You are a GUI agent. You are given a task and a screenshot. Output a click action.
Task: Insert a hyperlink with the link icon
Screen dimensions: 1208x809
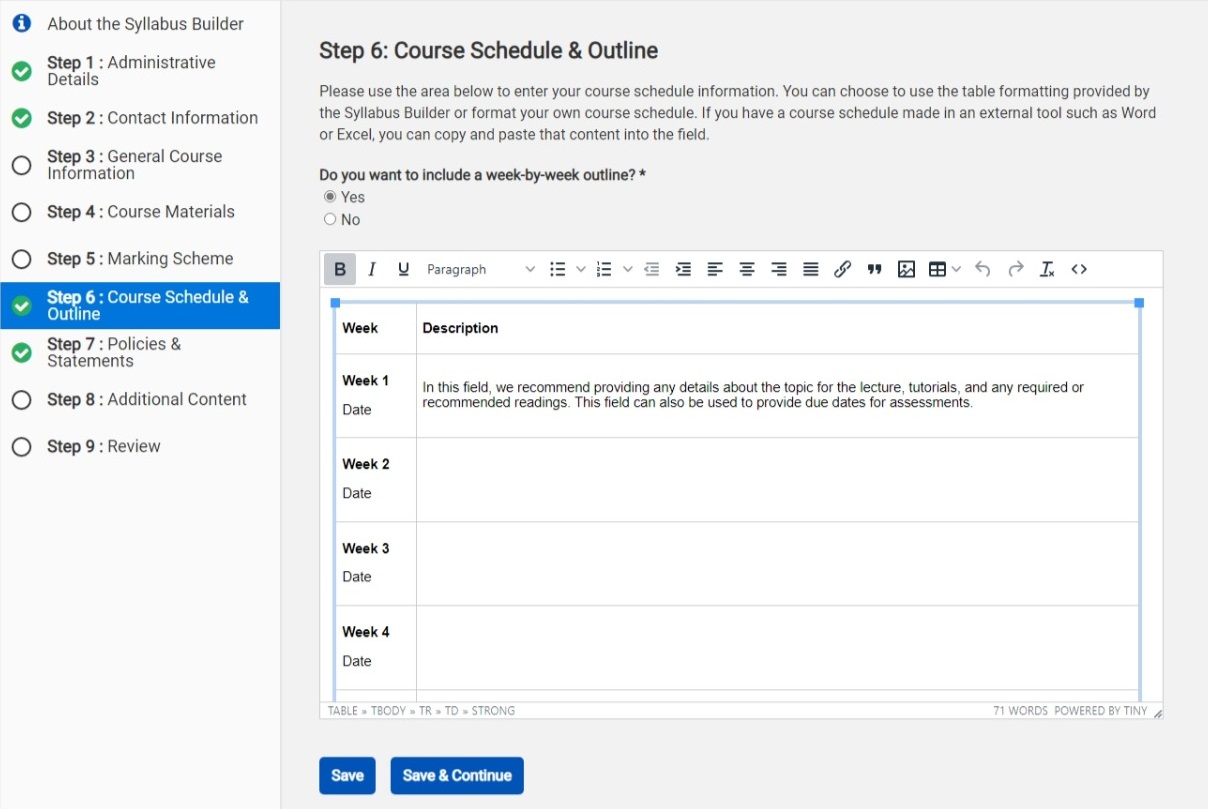[x=842, y=269]
